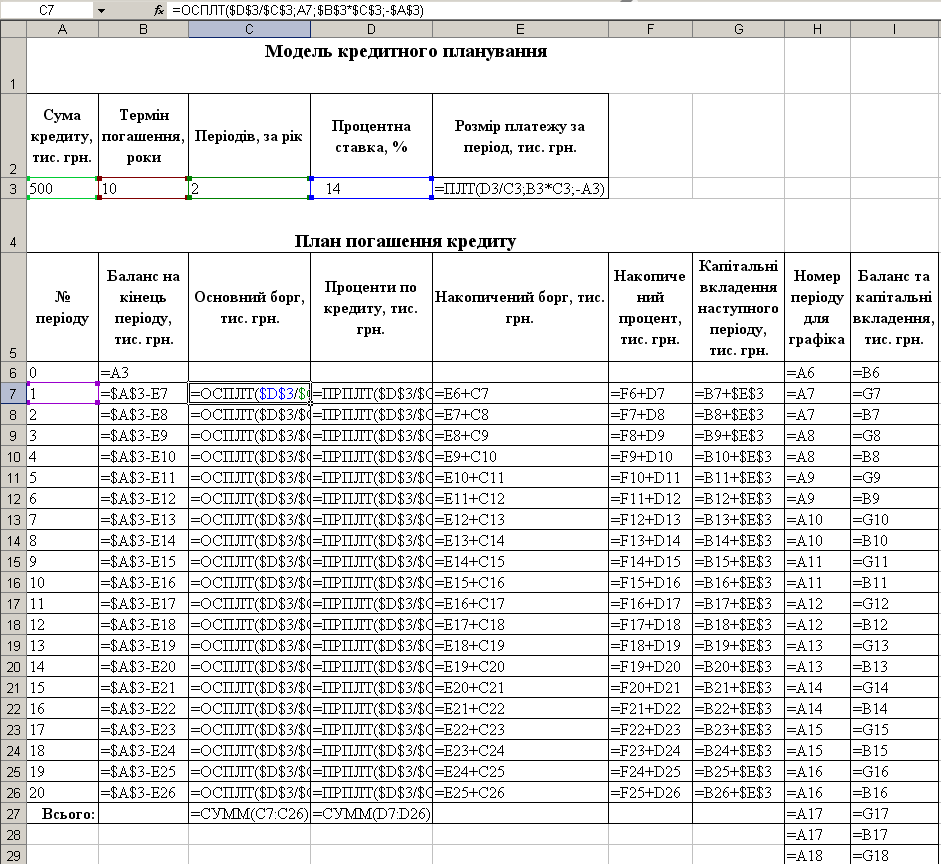Select column A header
The height and width of the screenshot is (864, 941).
(62, 29)
